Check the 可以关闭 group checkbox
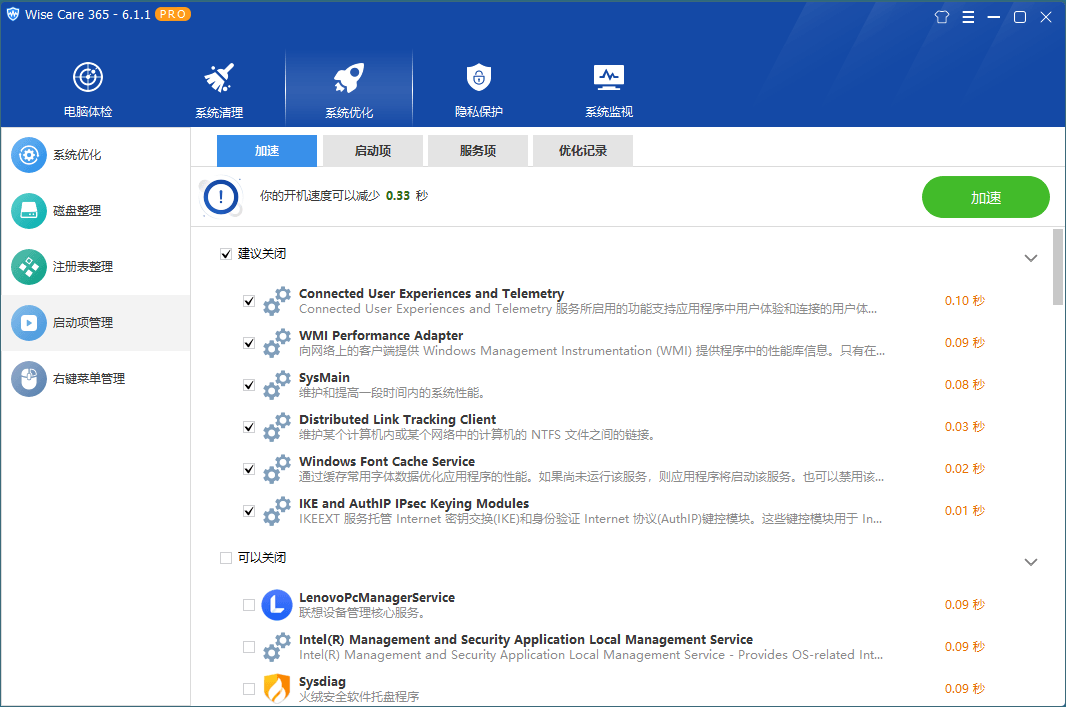 (x=226, y=557)
